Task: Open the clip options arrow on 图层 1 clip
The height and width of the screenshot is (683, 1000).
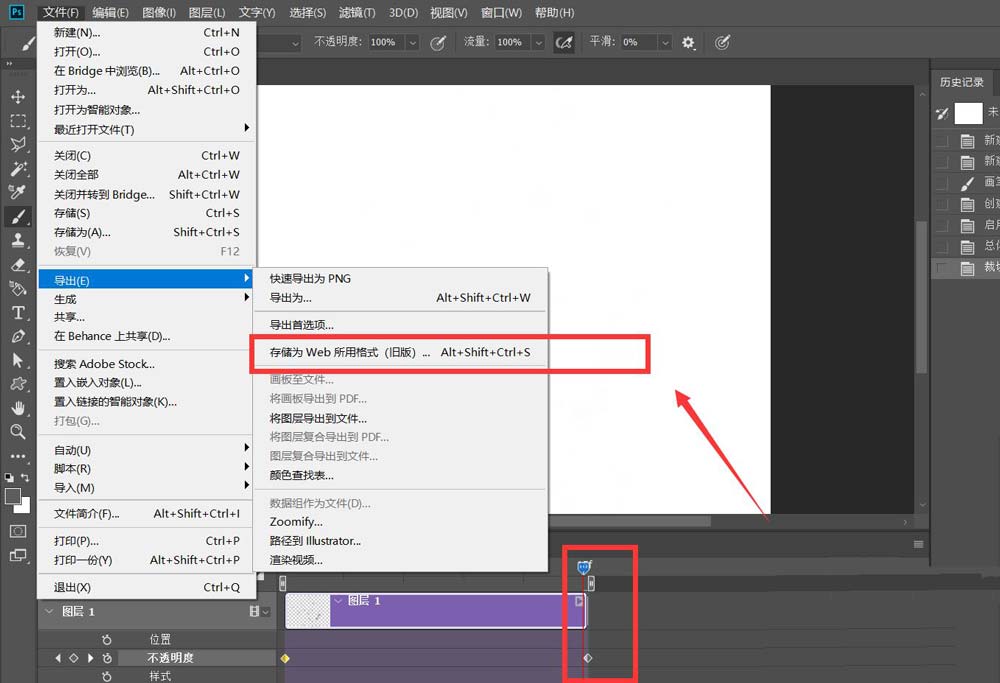Action: point(579,601)
